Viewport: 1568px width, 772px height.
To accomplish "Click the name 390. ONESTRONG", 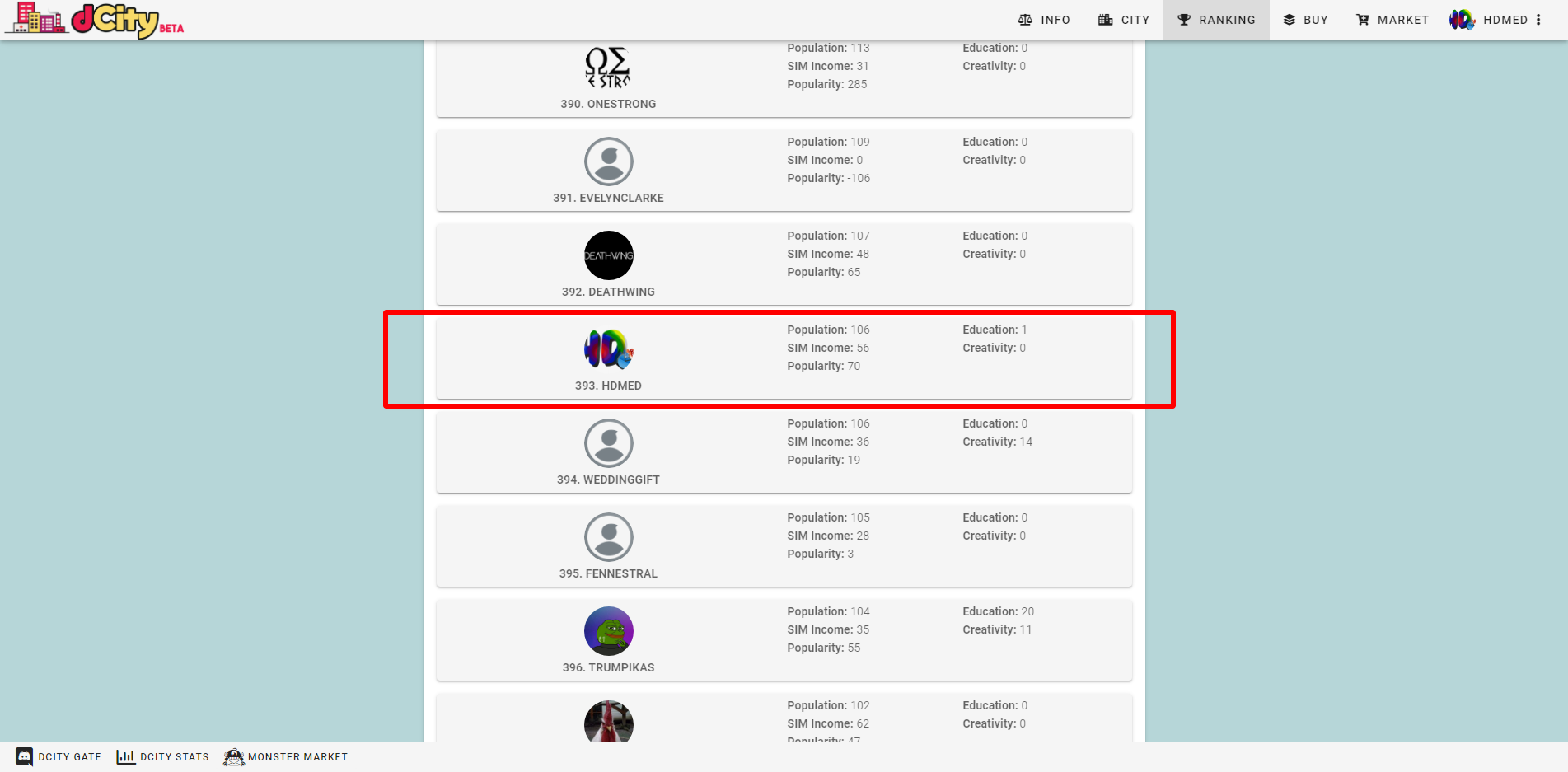I will (608, 104).
